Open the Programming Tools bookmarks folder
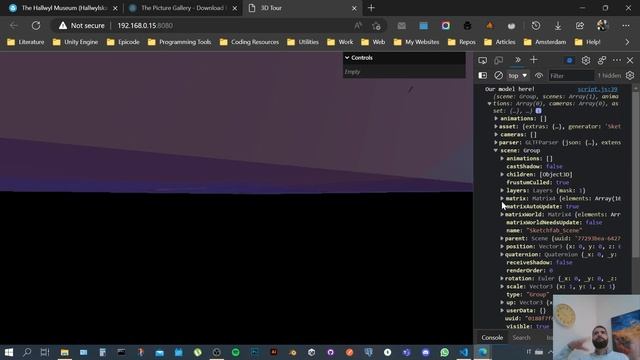This screenshot has width=640, height=360. pyautogui.click(x=180, y=42)
